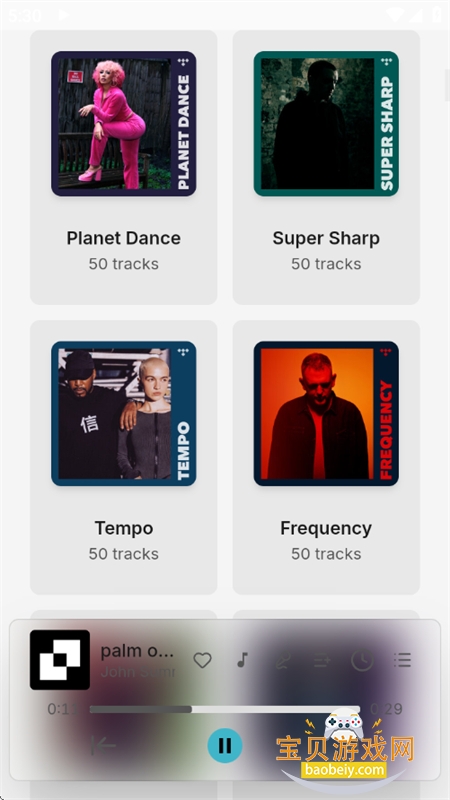
Task: Tap the Tempo playlist title
Action: 123,528
